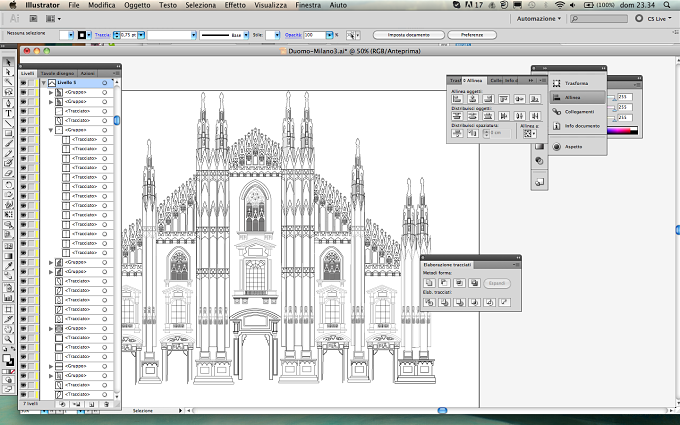Image resolution: width=680 pixels, height=425 pixels.
Task: Select the Rectangle shape tool
Action: (8, 133)
